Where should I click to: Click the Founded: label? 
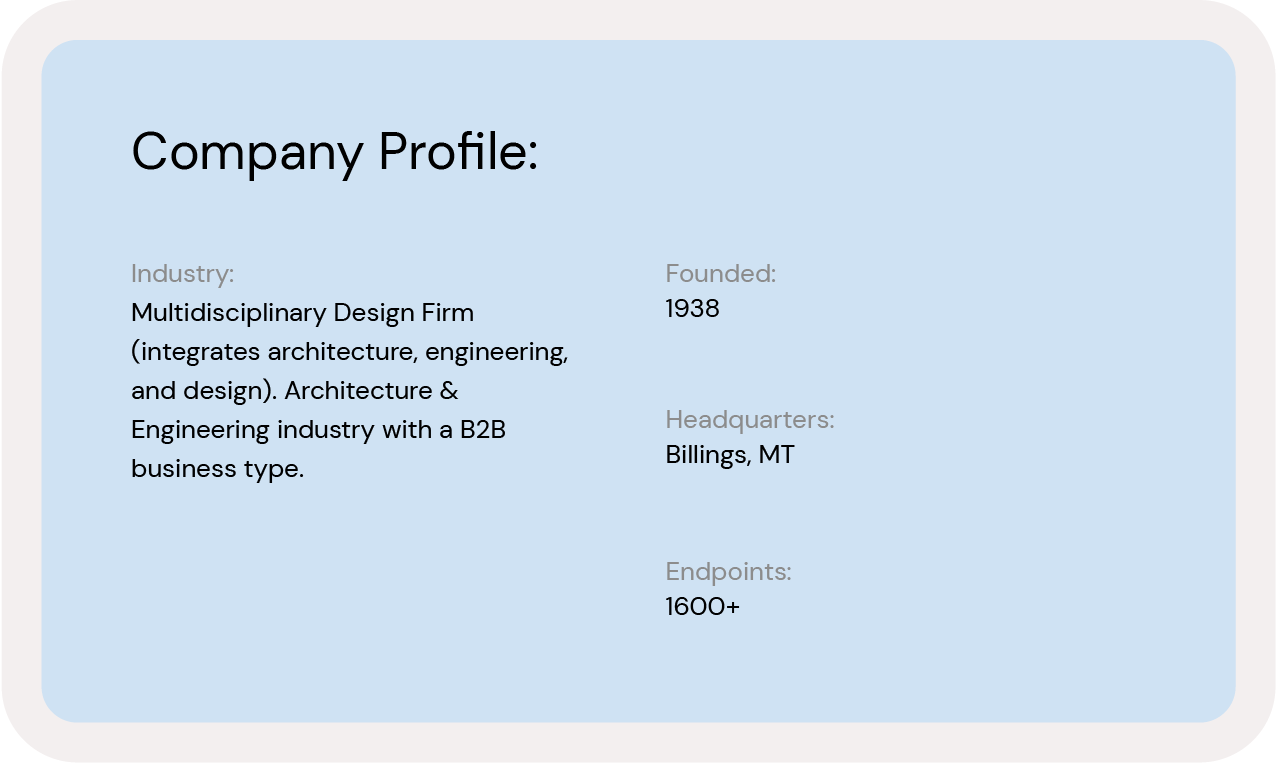[x=720, y=273]
